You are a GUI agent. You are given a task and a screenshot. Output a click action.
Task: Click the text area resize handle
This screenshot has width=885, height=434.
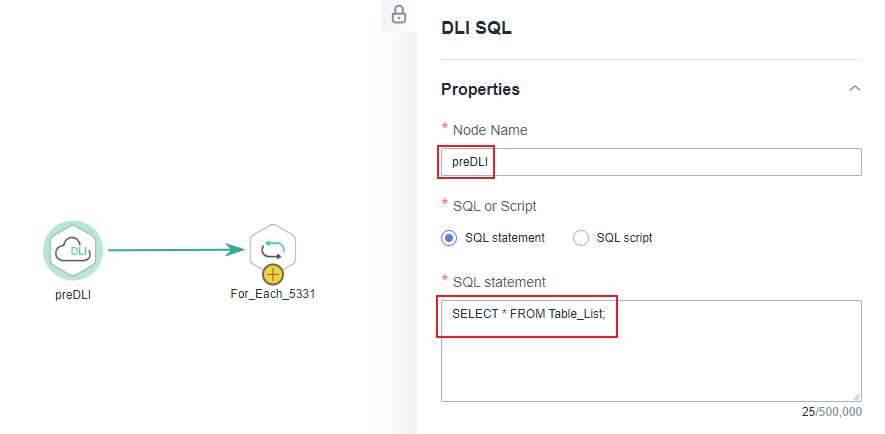855,396
